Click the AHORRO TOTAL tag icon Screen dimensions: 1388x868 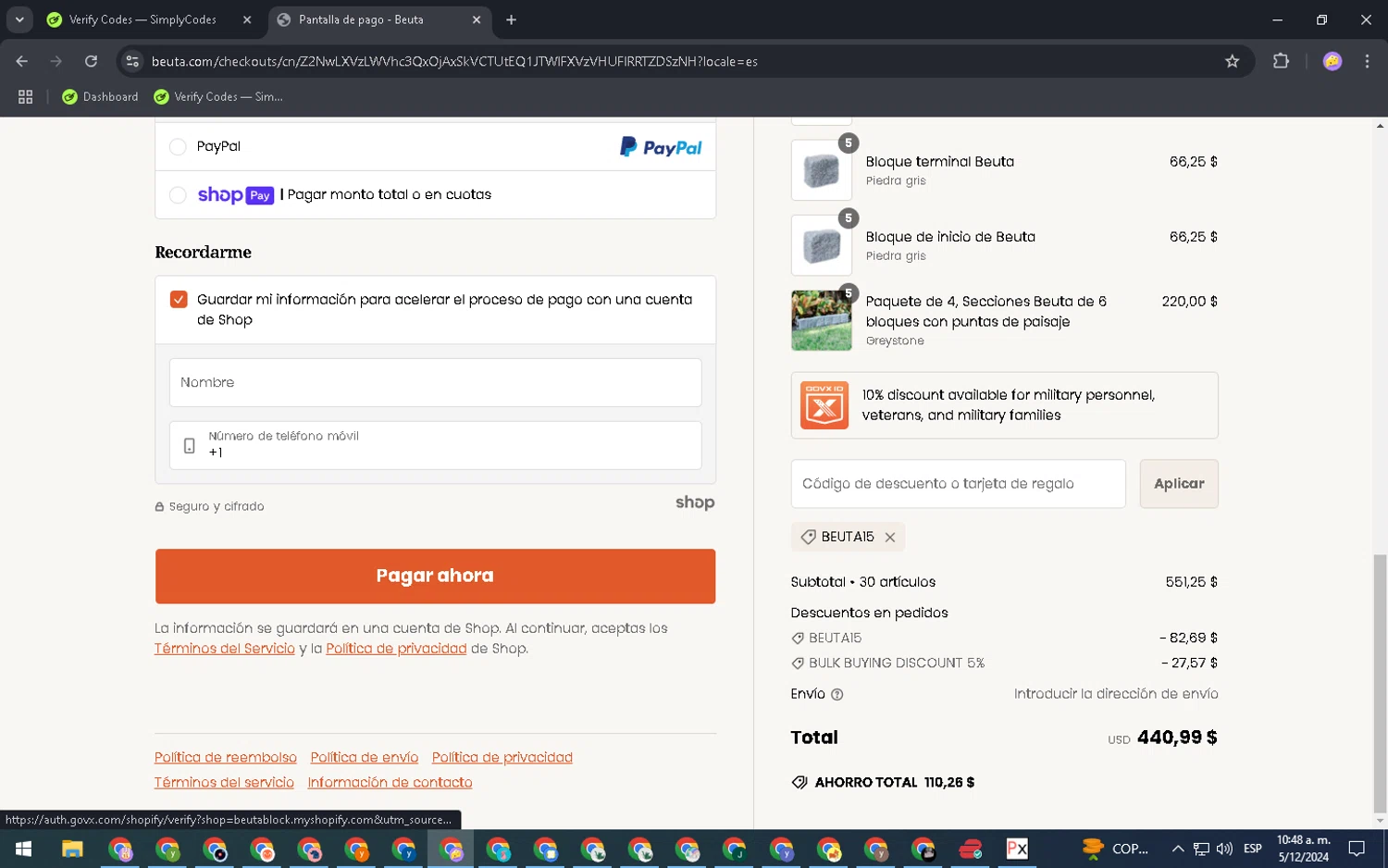(799, 783)
